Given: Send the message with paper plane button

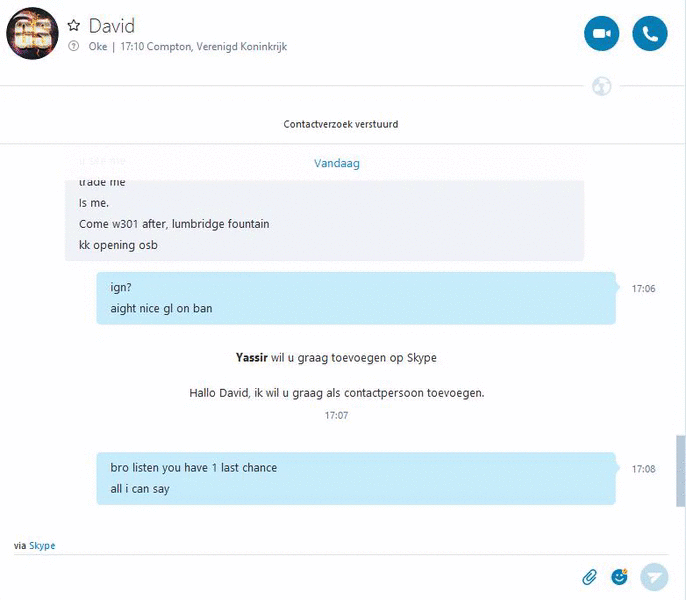Looking at the screenshot, I should tap(654, 577).
